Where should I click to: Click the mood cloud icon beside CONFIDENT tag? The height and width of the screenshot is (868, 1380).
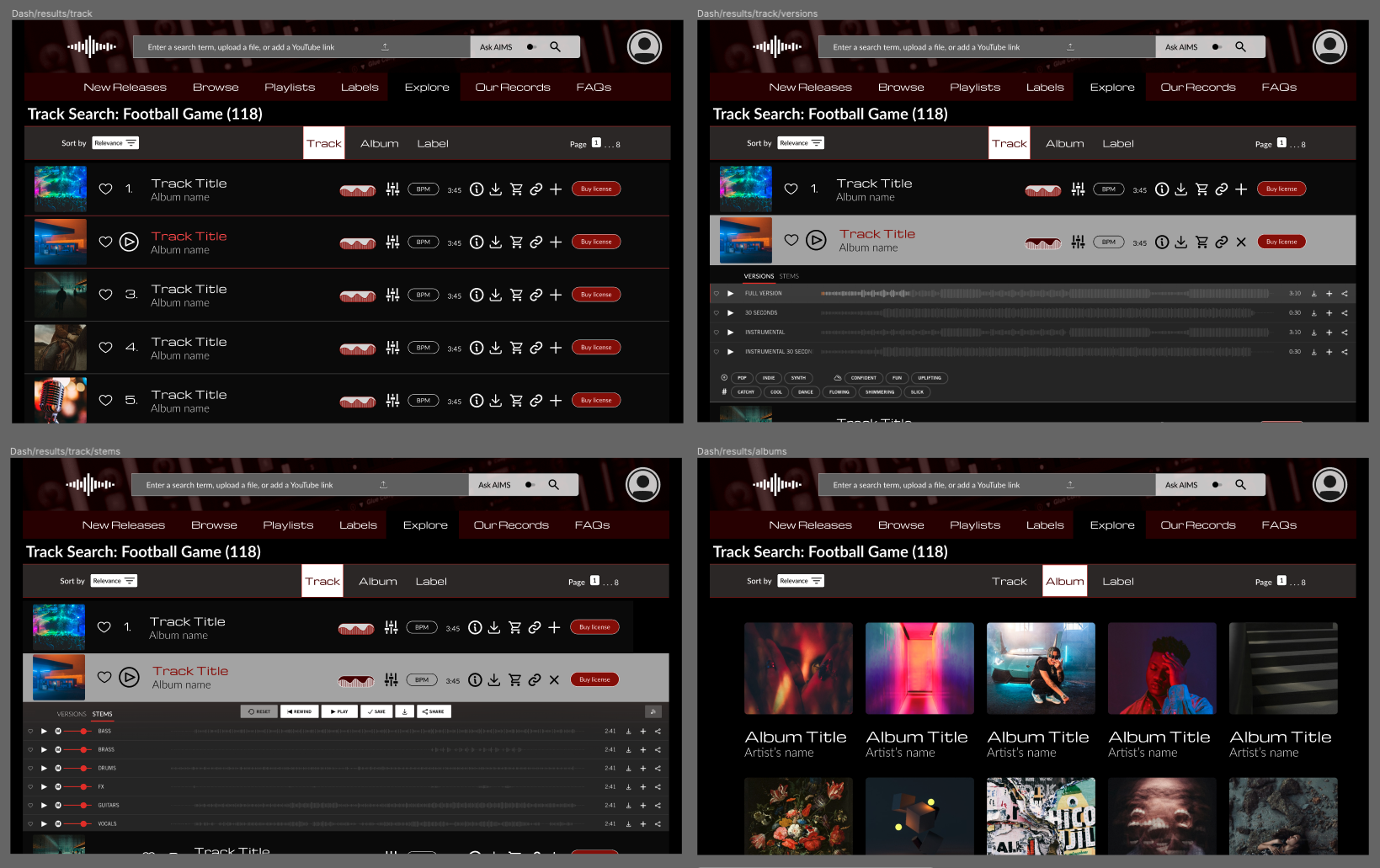tap(838, 378)
